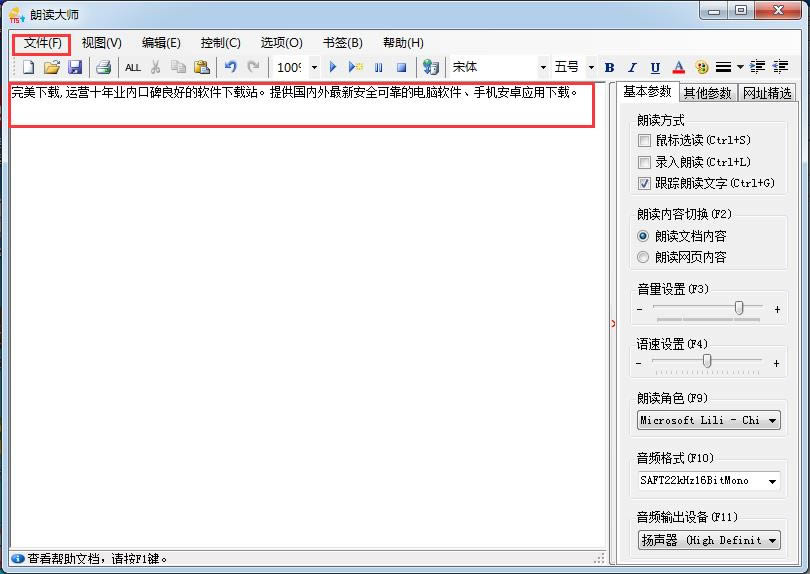Start reading aloud with the play icon
This screenshot has width=810, height=574.
tap(333, 67)
